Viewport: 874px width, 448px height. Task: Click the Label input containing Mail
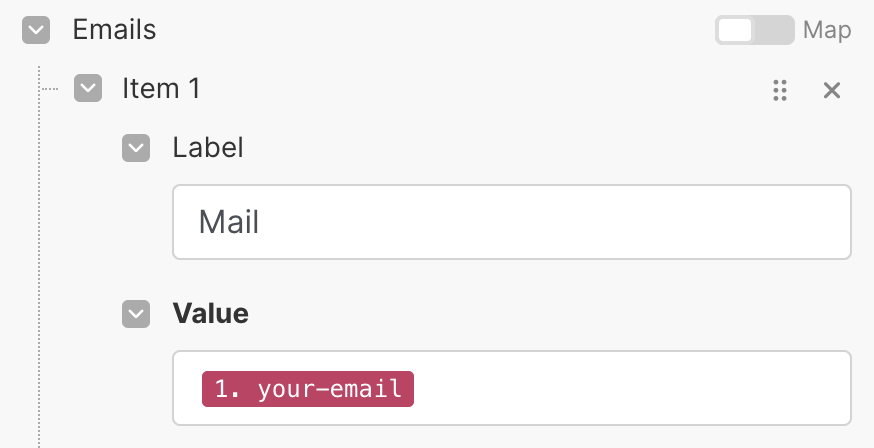tap(511, 222)
